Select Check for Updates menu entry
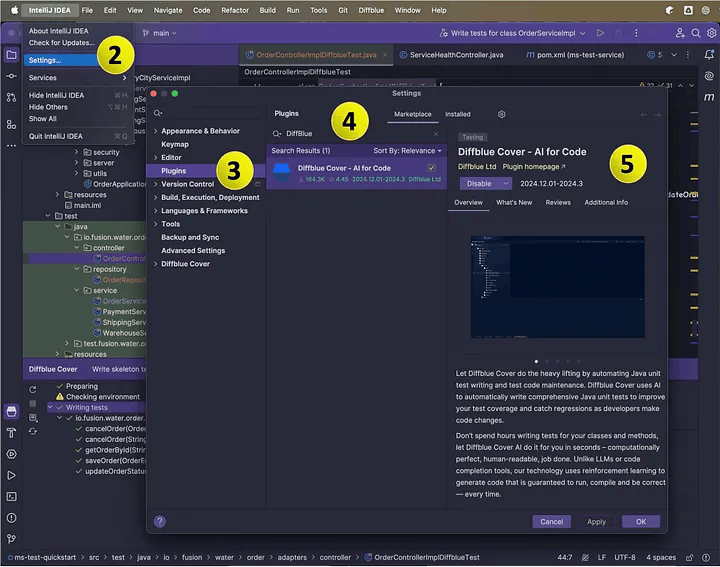This screenshot has width=720, height=567. (62, 43)
